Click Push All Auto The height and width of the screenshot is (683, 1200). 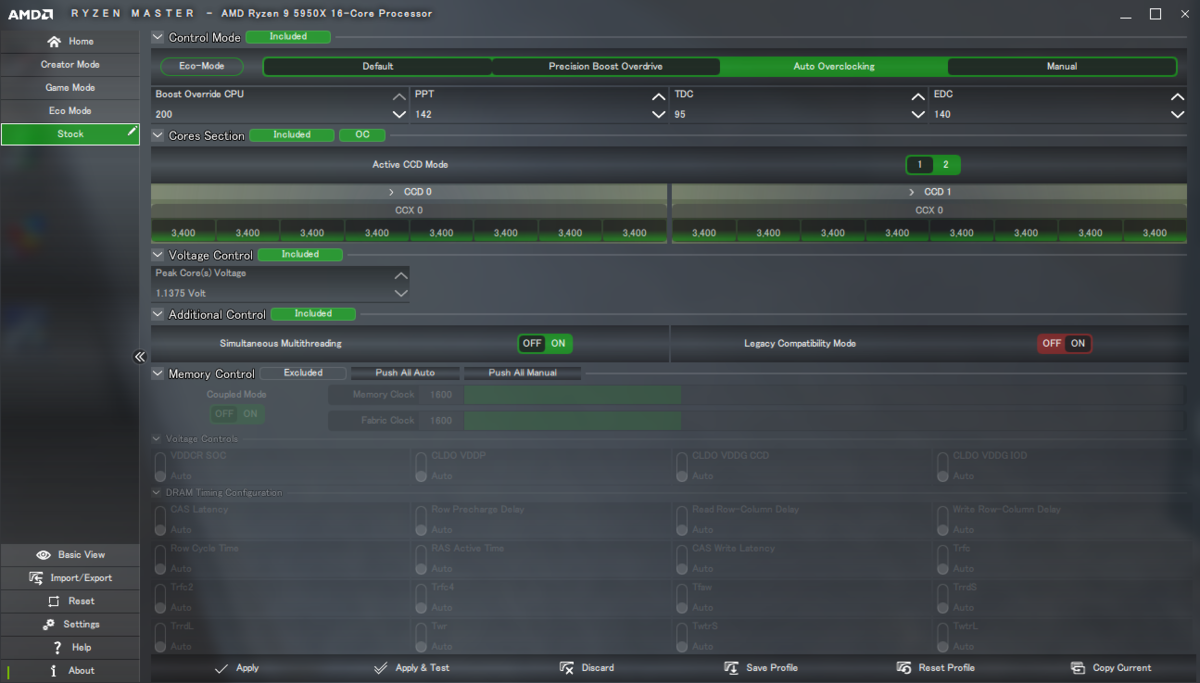point(405,373)
